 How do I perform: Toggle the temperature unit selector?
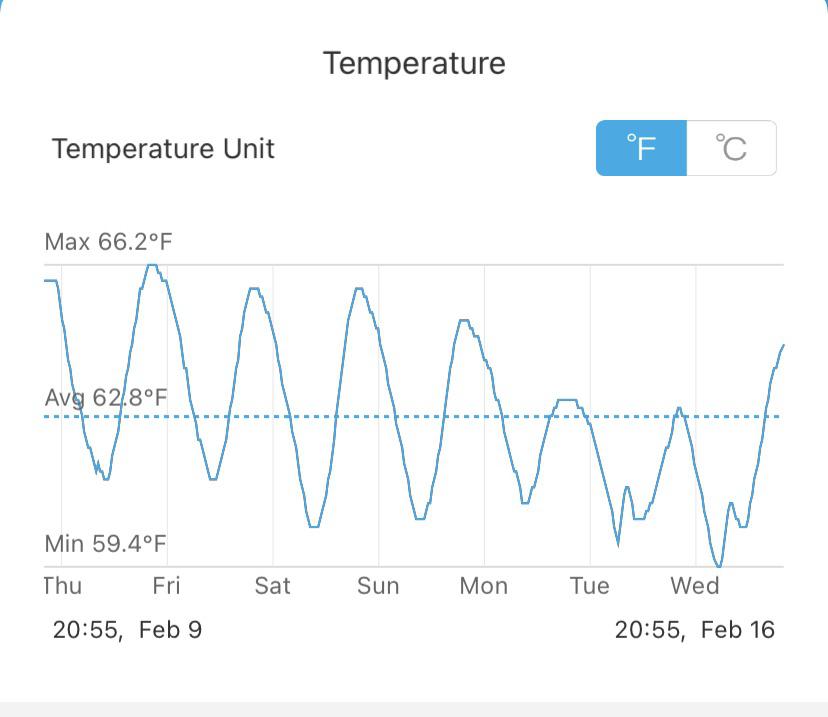point(687,147)
